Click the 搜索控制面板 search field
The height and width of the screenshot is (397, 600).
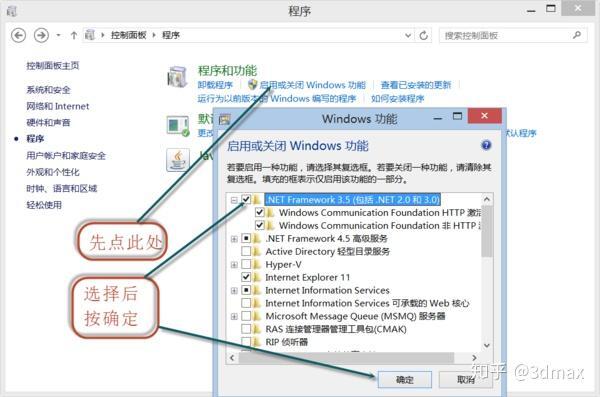pyautogui.click(x=513, y=36)
